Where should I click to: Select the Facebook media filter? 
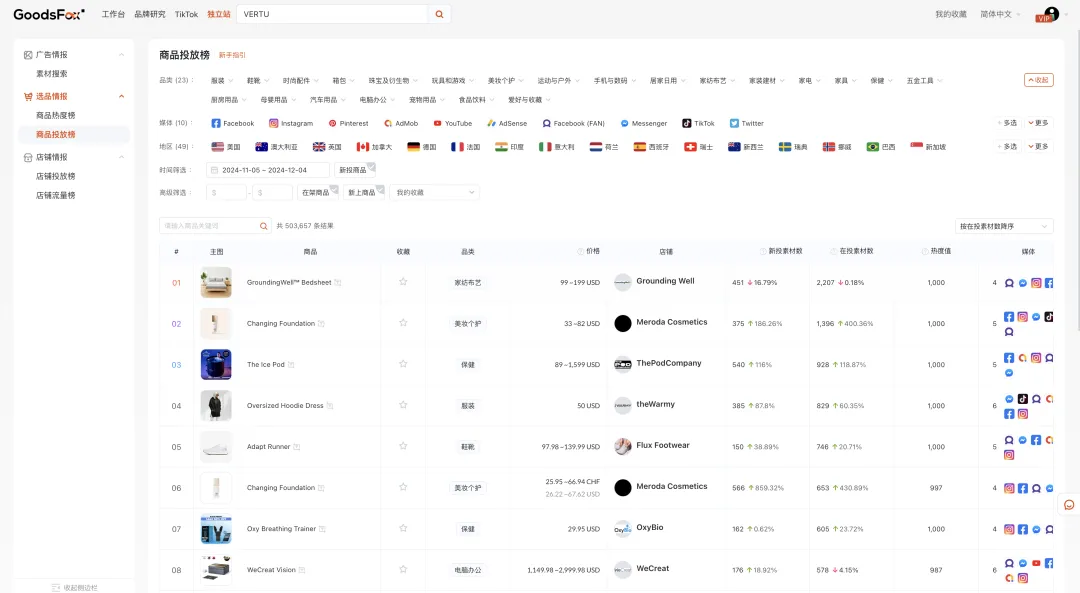pos(233,123)
